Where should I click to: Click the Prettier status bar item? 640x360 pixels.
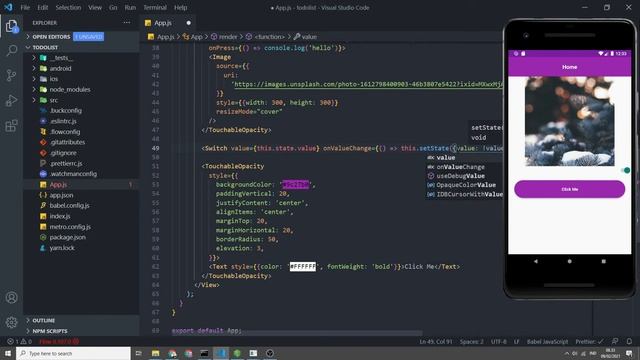589,341
